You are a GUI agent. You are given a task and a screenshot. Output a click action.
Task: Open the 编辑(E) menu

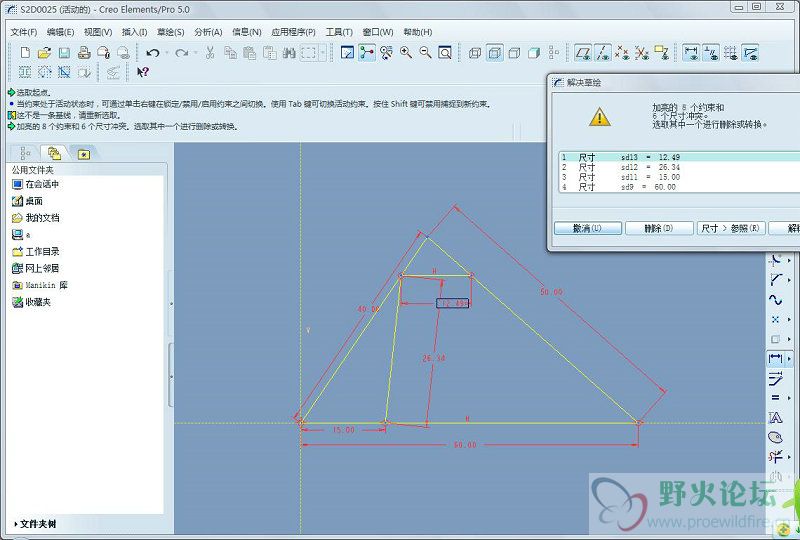click(x=60, y=32)
